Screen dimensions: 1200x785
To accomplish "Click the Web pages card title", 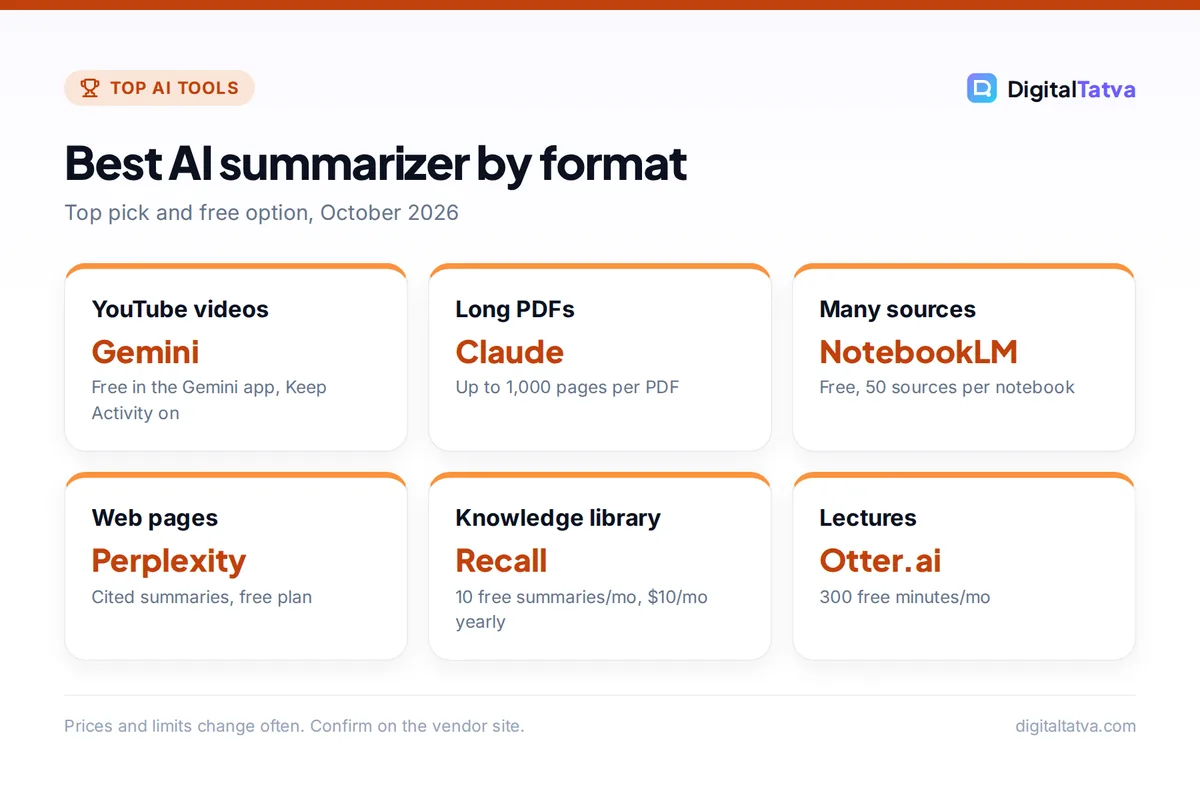I will point(155,518).
